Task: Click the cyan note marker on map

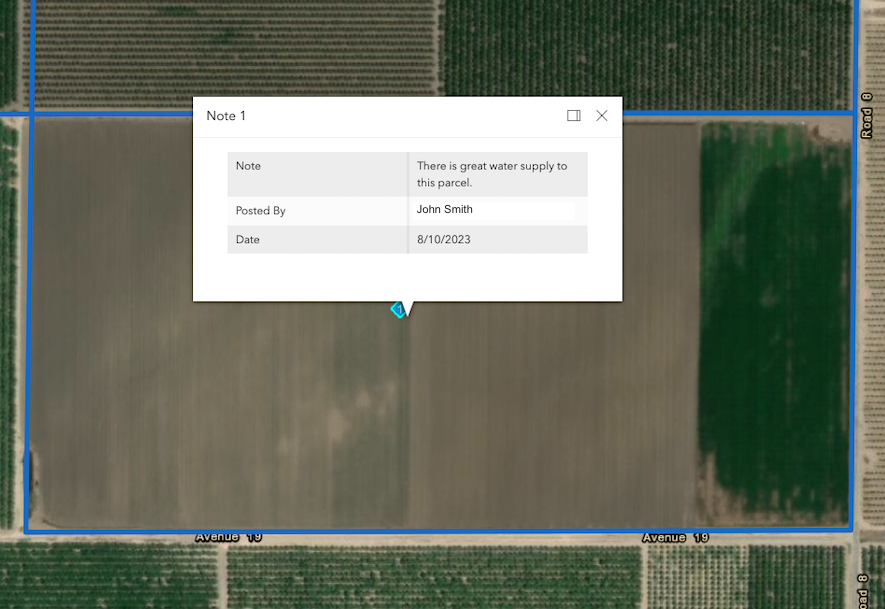Action: [x=397, y=310]
